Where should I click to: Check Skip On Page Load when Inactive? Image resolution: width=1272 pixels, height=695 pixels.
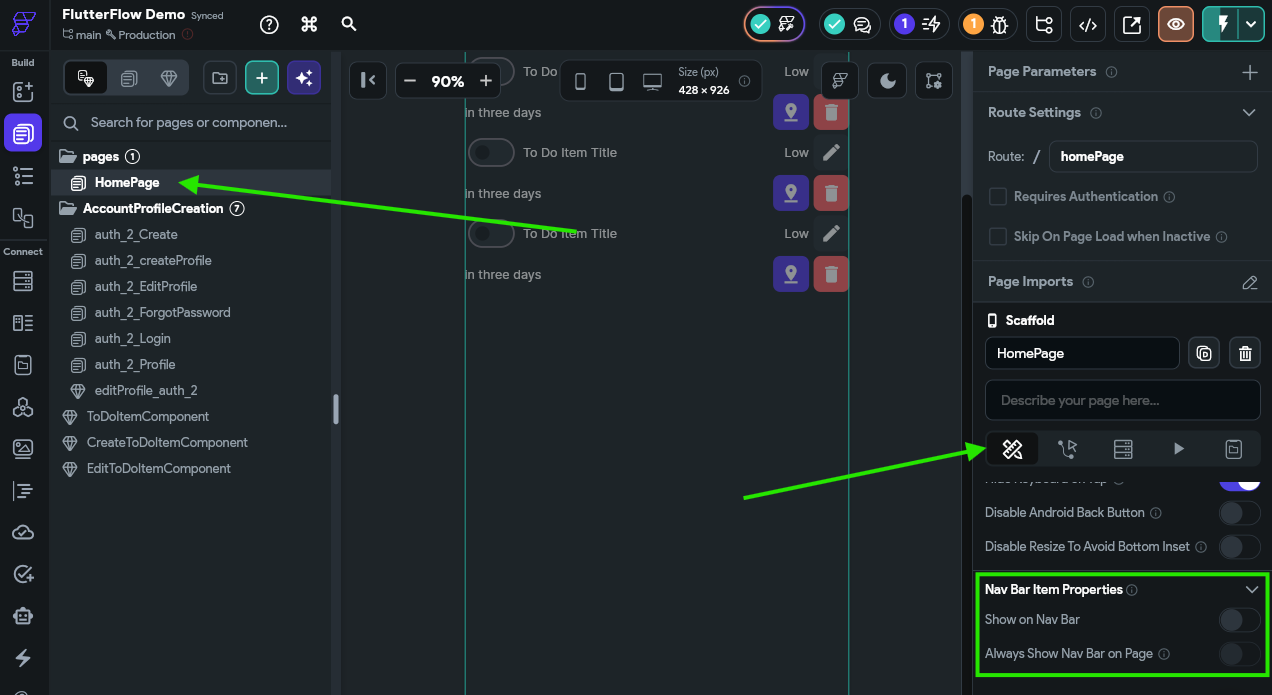click(x=997, y=237)
